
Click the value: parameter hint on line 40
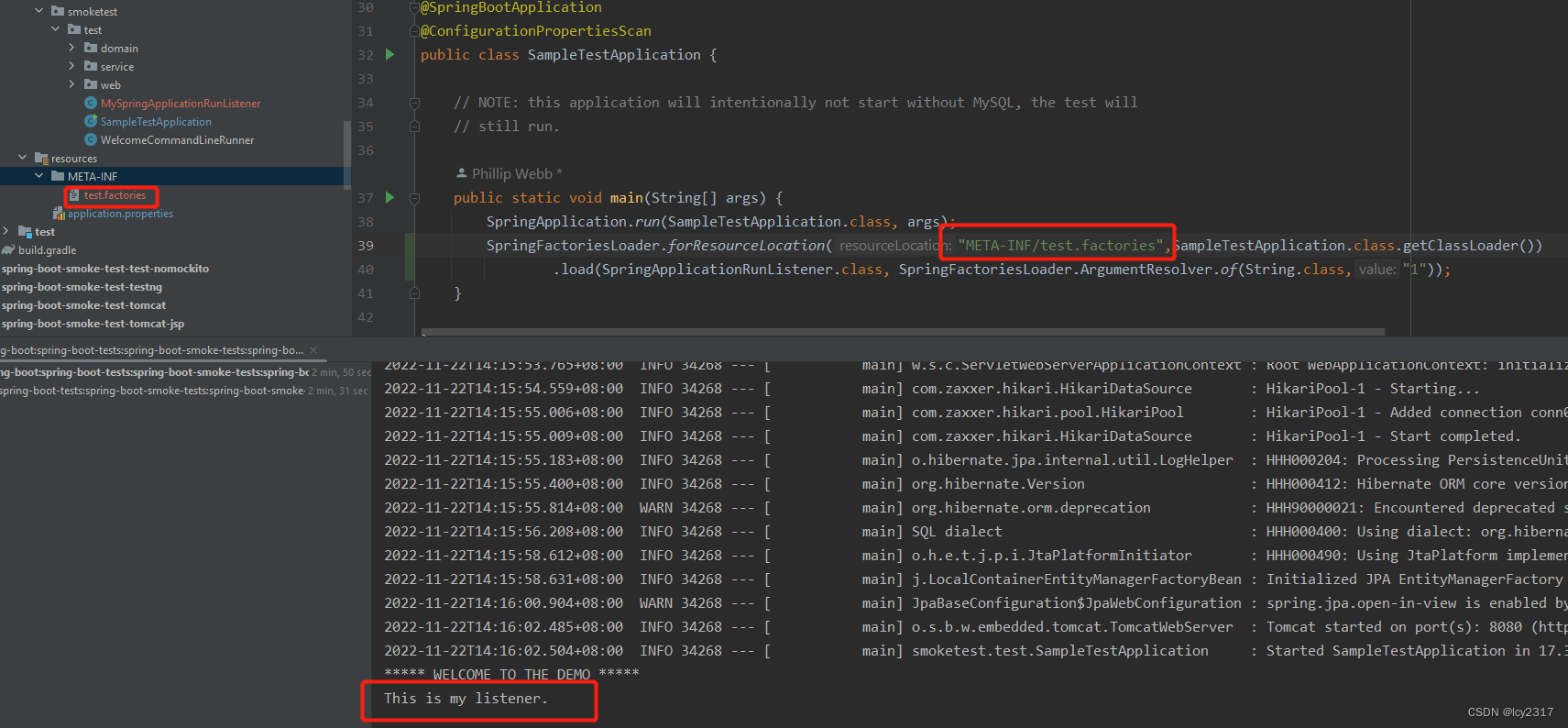(x=1377, y=269)
